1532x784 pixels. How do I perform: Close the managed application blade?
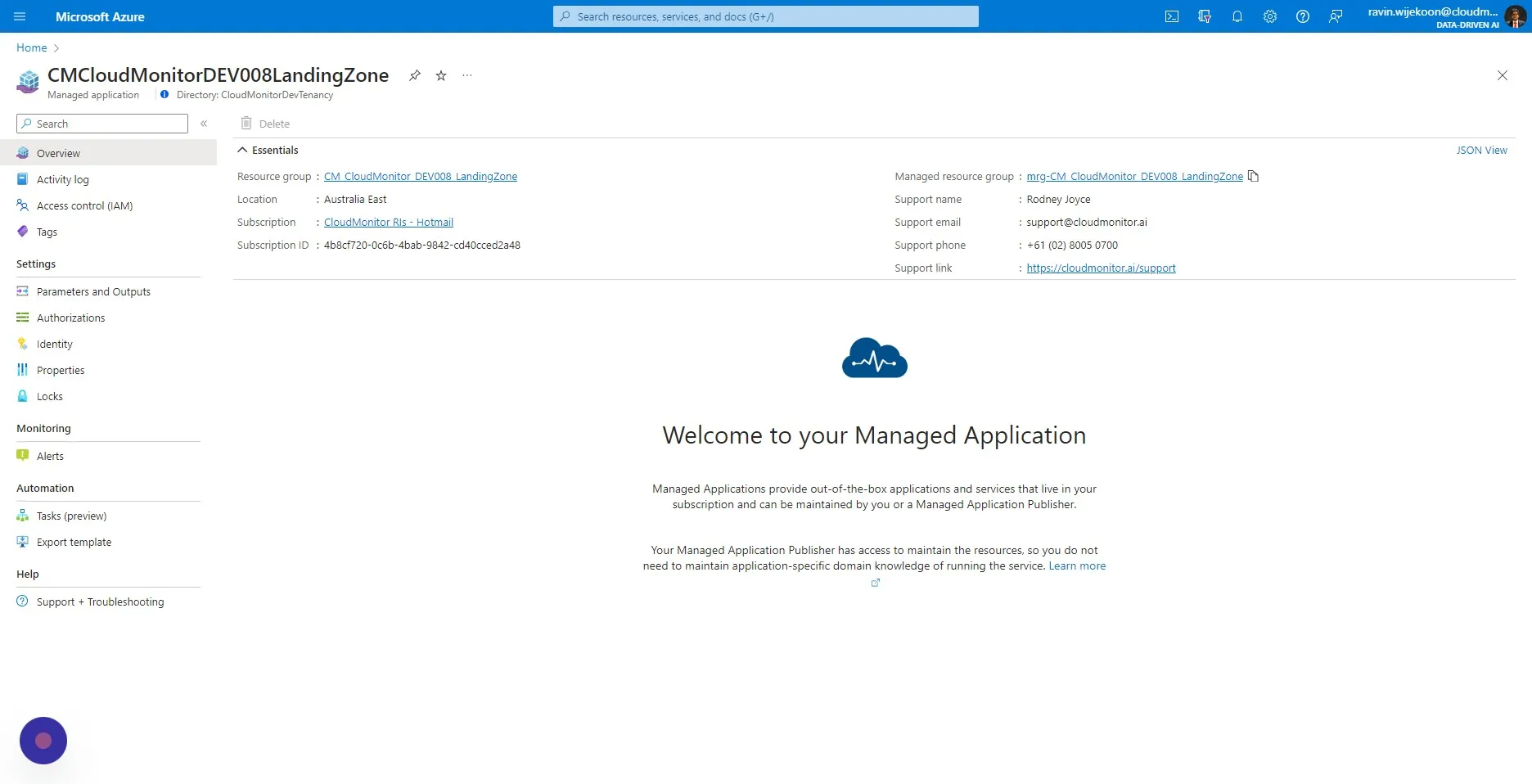[x=1503, y=75]
